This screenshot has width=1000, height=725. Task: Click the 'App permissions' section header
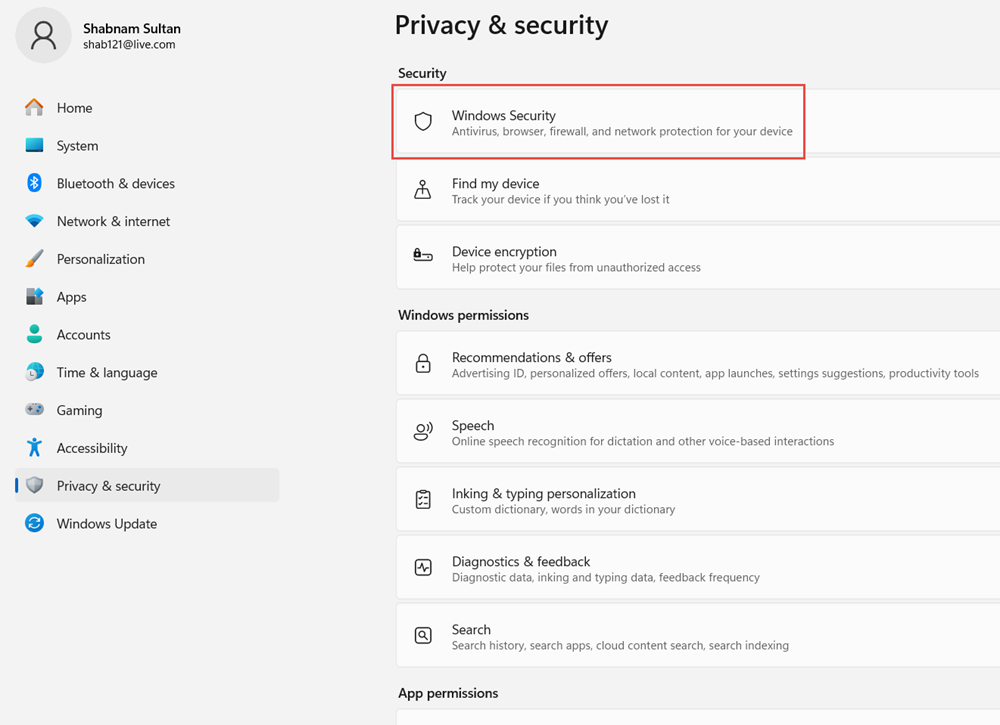(x=448, y=693)
